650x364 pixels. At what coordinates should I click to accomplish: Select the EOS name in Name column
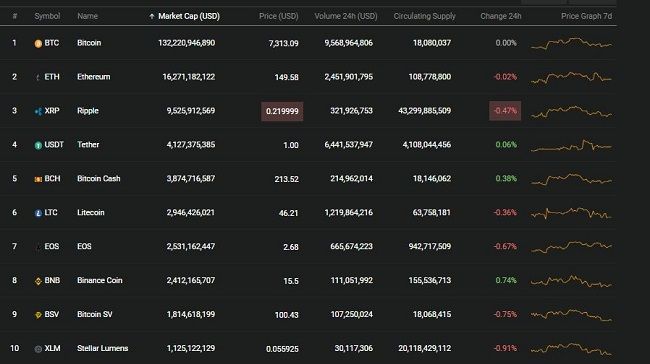[84, 247]
